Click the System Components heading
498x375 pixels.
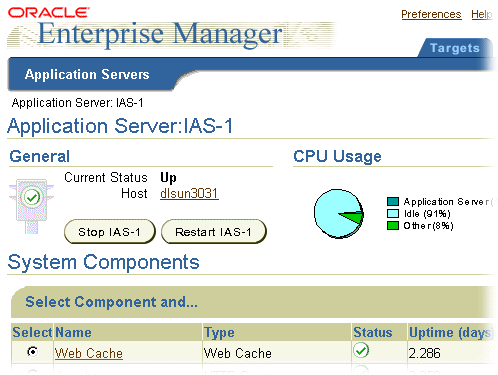coord(104,262)
